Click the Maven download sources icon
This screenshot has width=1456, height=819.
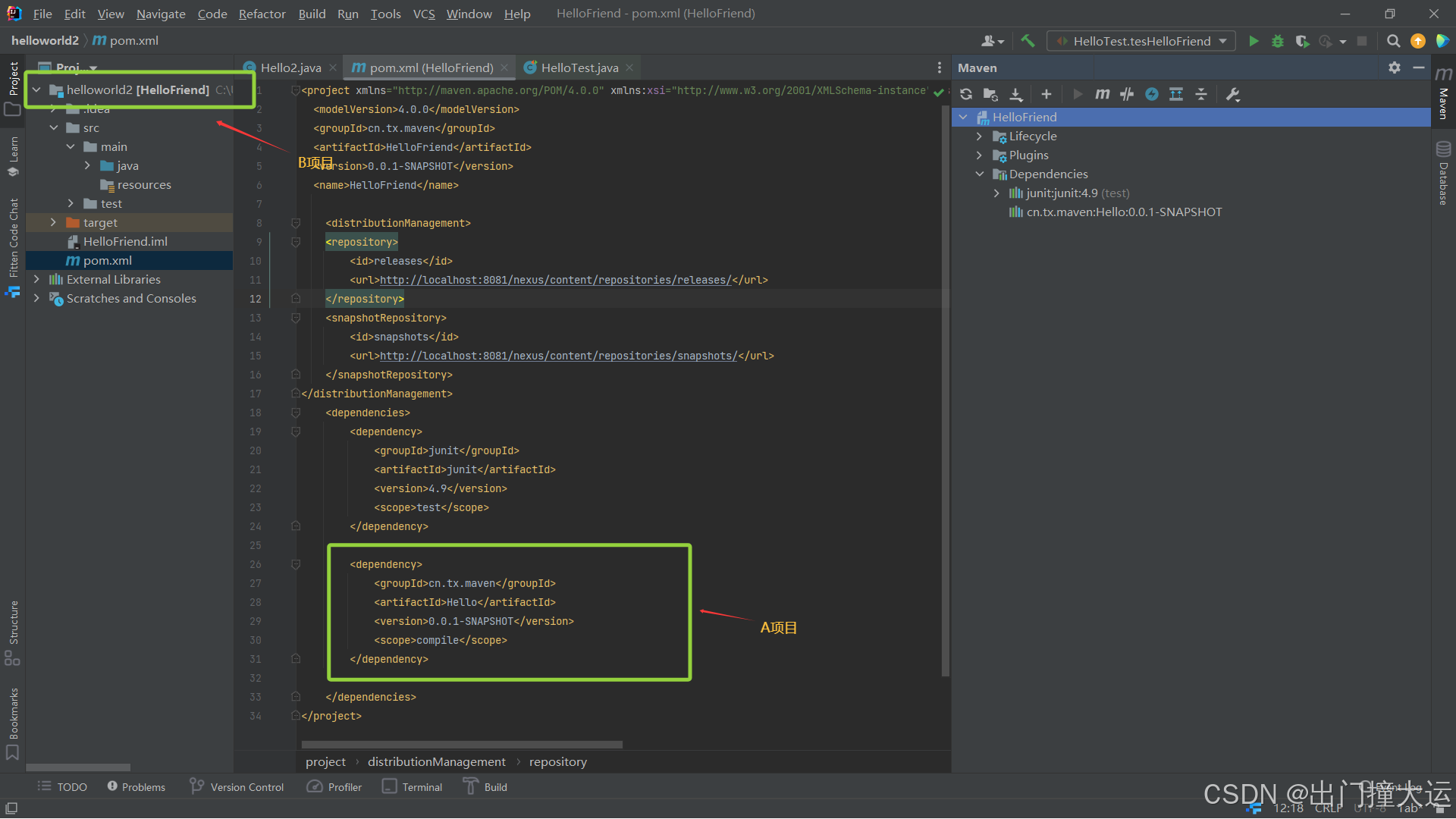click(x=1016, y=94)
